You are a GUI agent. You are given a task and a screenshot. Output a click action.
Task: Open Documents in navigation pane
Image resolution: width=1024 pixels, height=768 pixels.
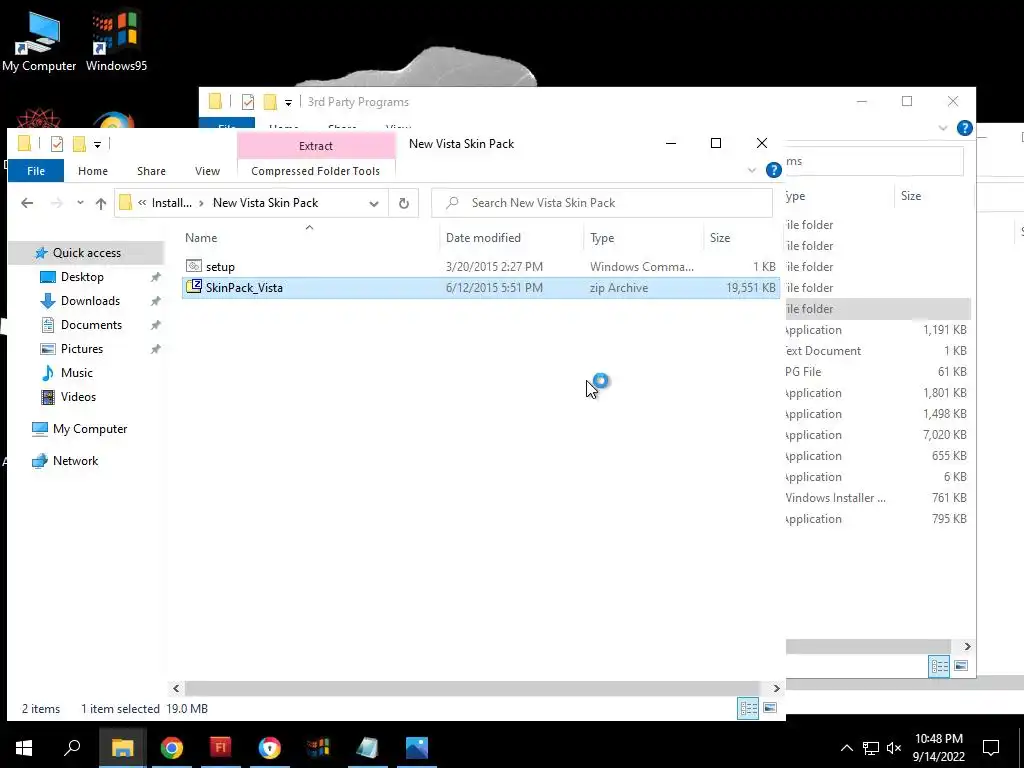(91, 325)
